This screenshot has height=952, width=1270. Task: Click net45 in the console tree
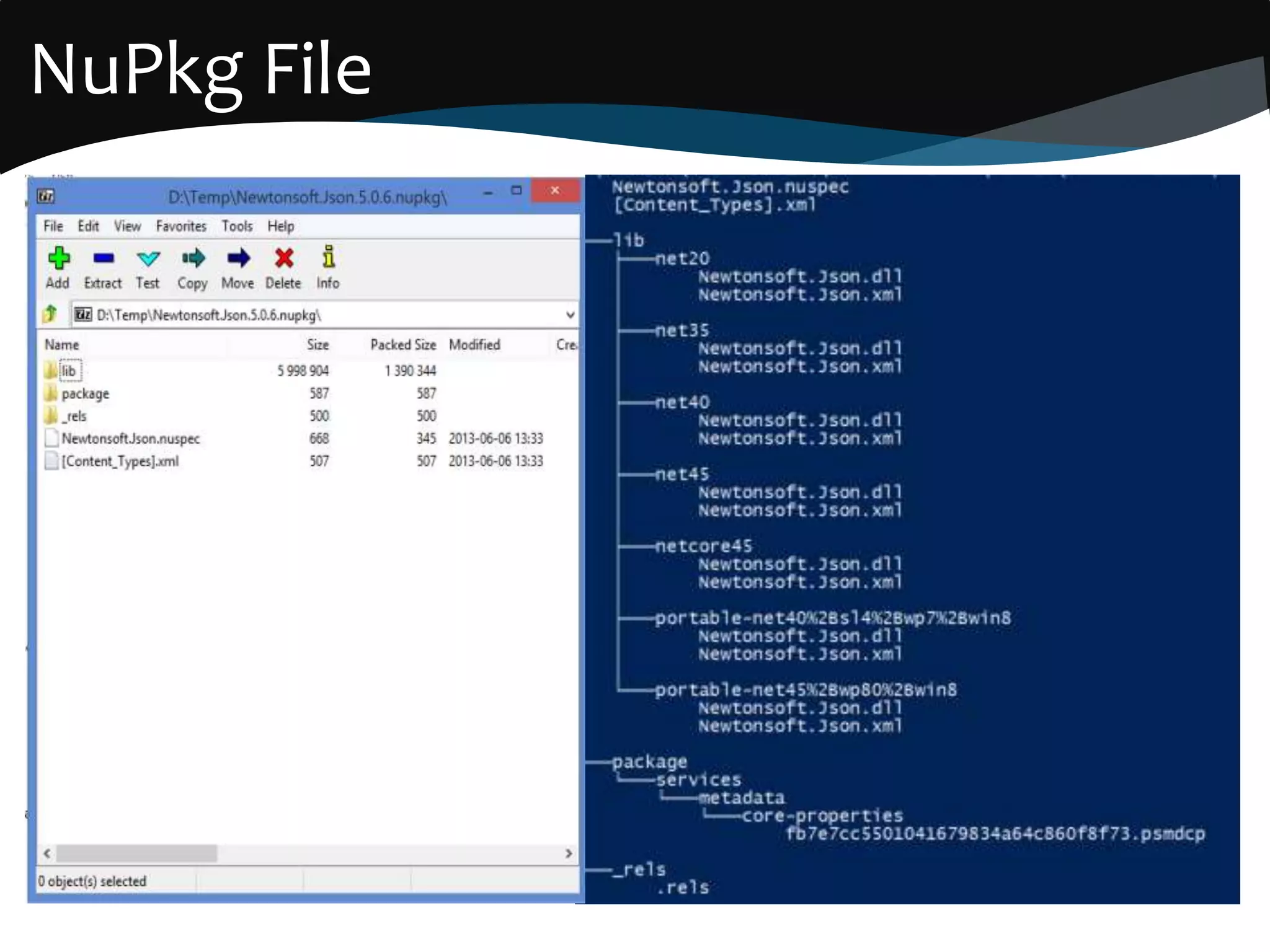tap(682, 474)
